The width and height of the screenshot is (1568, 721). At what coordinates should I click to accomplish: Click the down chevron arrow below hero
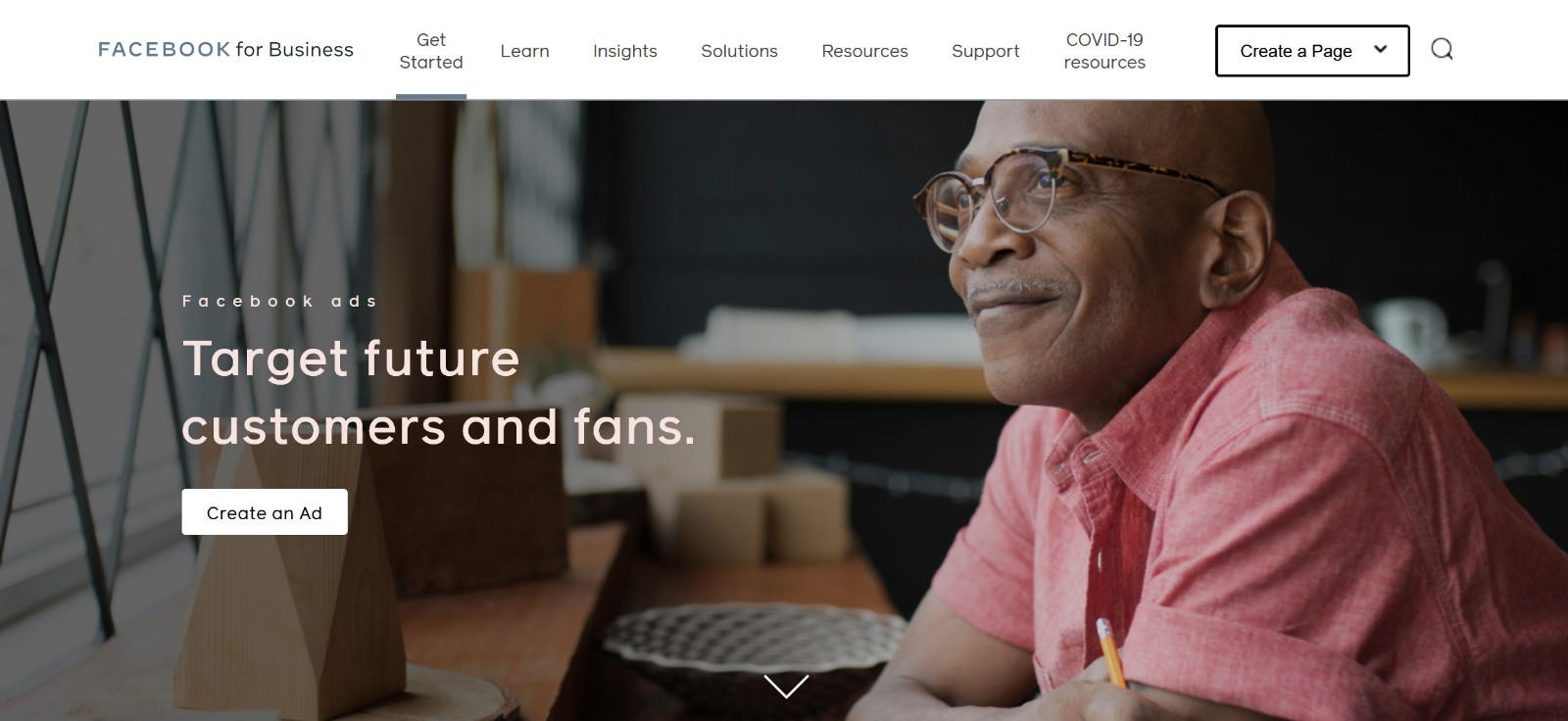click(786, 686)
